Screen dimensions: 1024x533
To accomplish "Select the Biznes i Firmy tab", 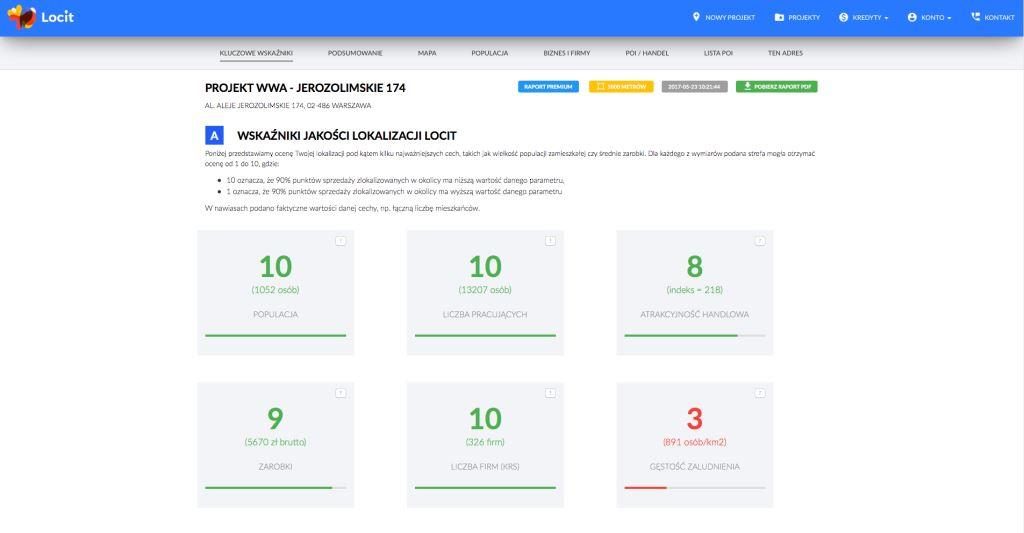I will [566, 53].
